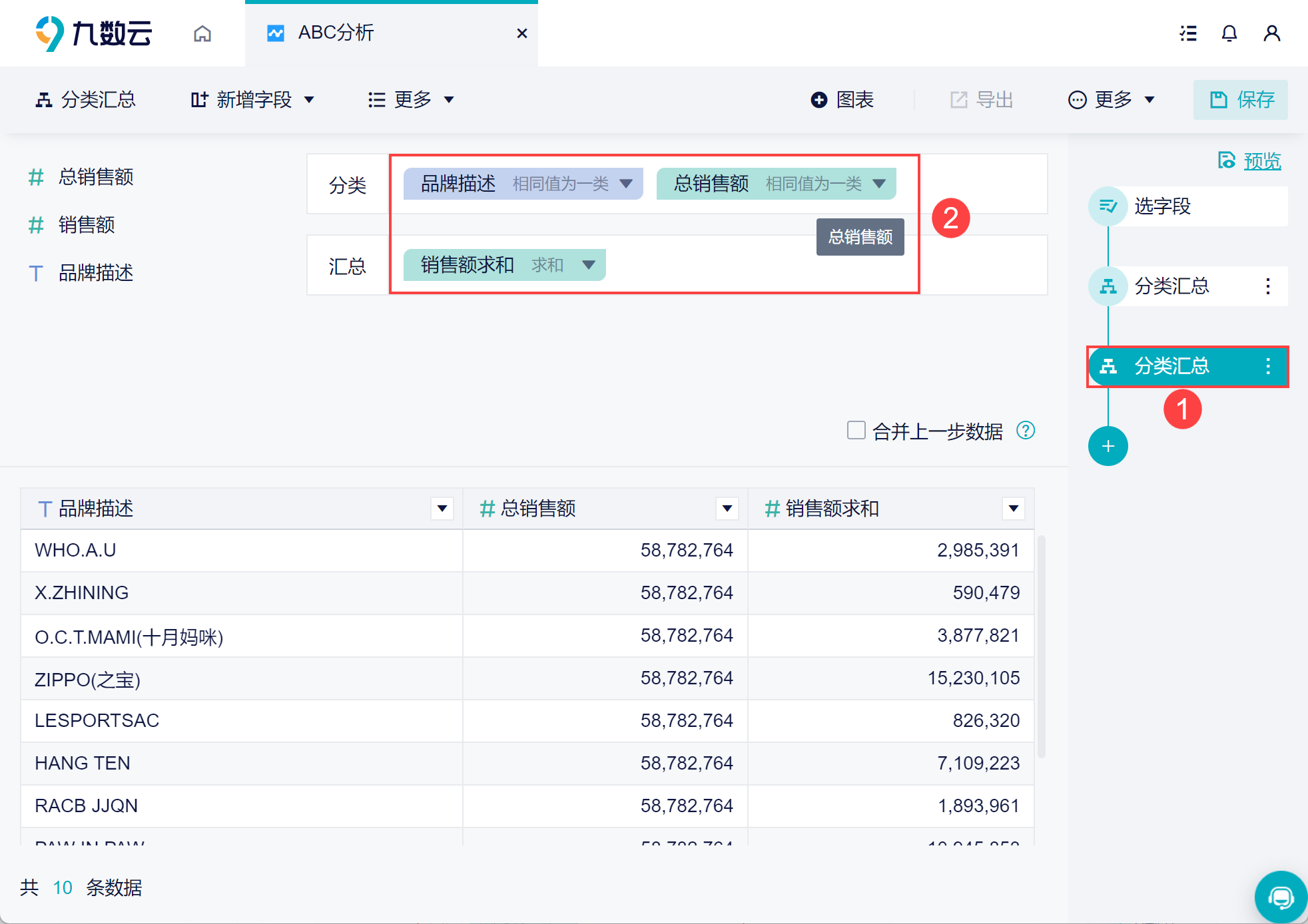Select the 销售额 field in left list
Screen dimensions: 1308x924
pyautogui.click(x=87, y=225)
